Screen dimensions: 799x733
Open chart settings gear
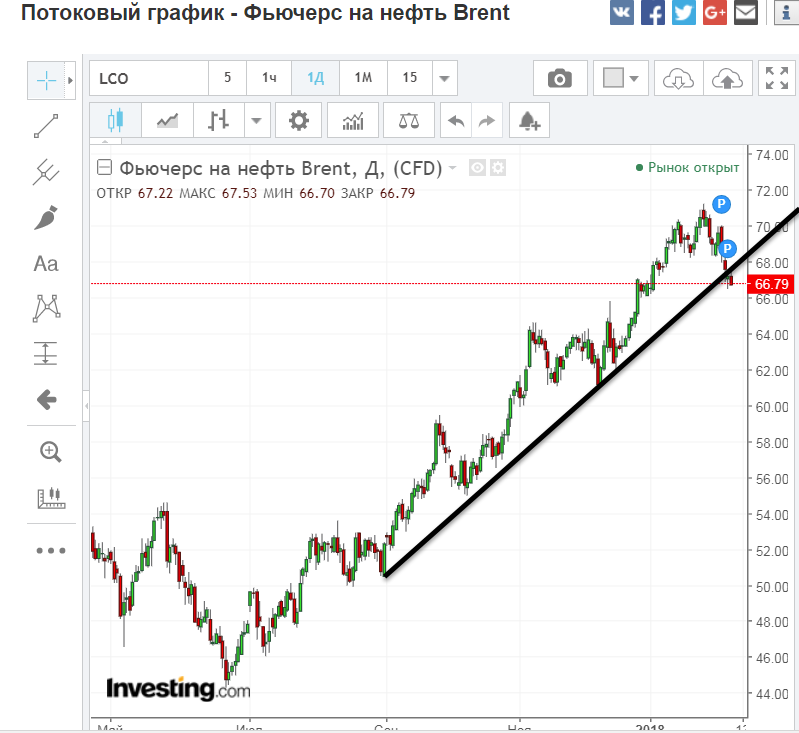point(298,121)
